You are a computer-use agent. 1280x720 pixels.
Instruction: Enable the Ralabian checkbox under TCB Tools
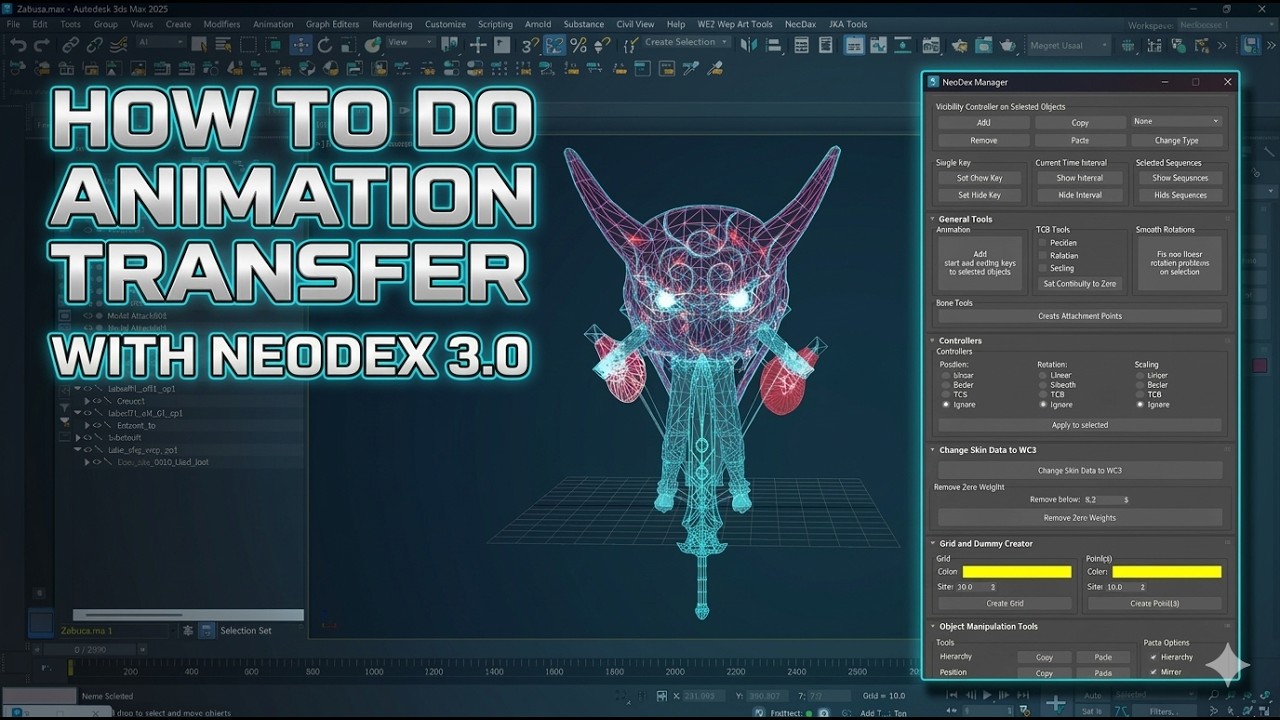click(x=1043, y=256)
